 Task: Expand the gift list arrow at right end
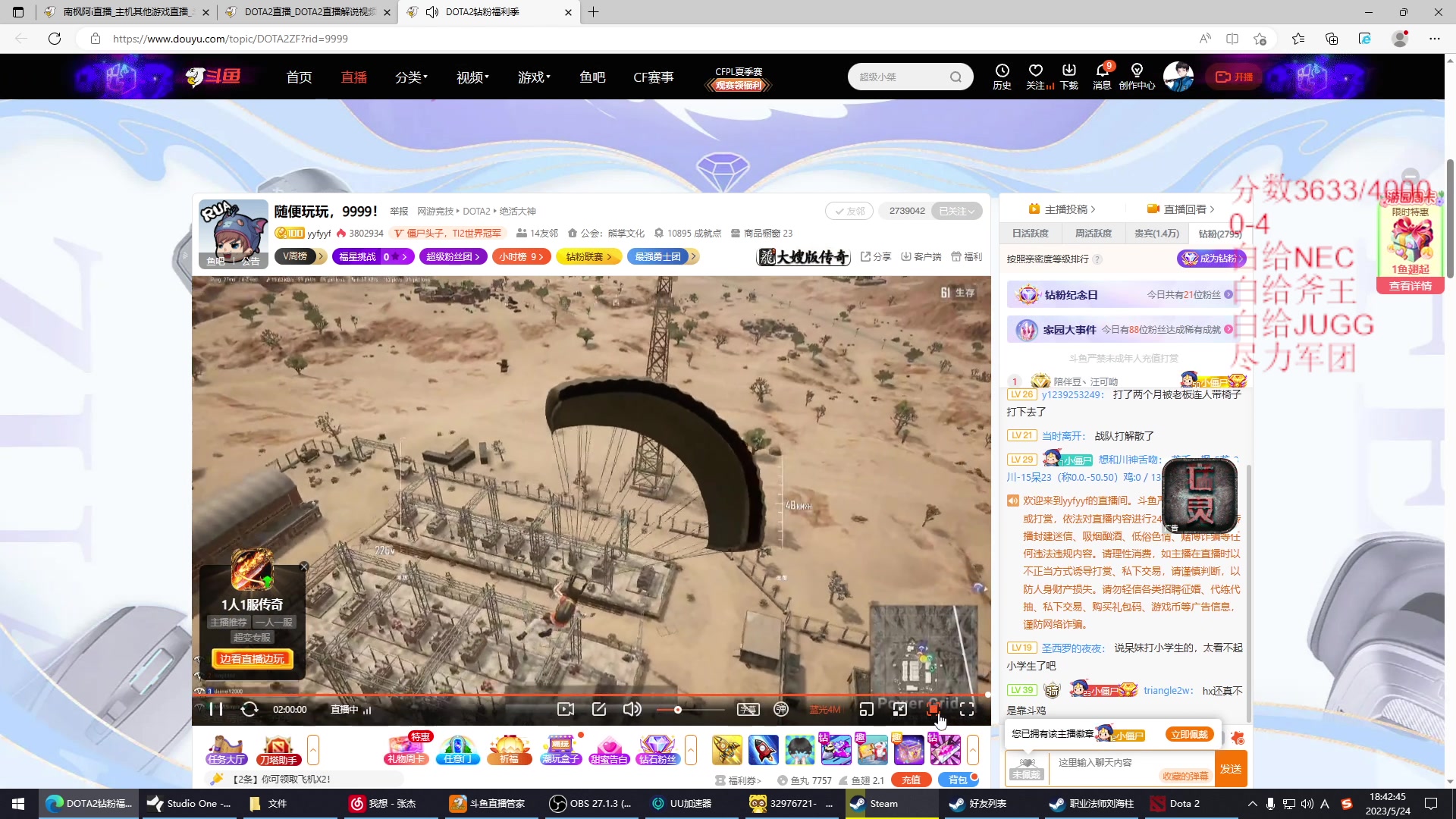[973, 750]
